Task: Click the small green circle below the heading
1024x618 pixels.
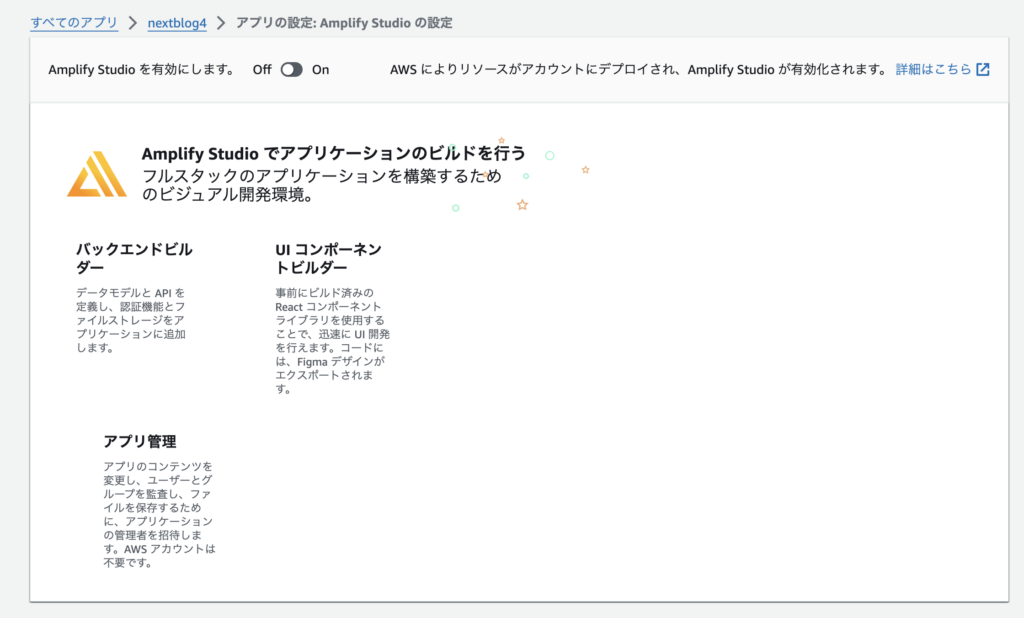Action: click(x=525, y=176)
